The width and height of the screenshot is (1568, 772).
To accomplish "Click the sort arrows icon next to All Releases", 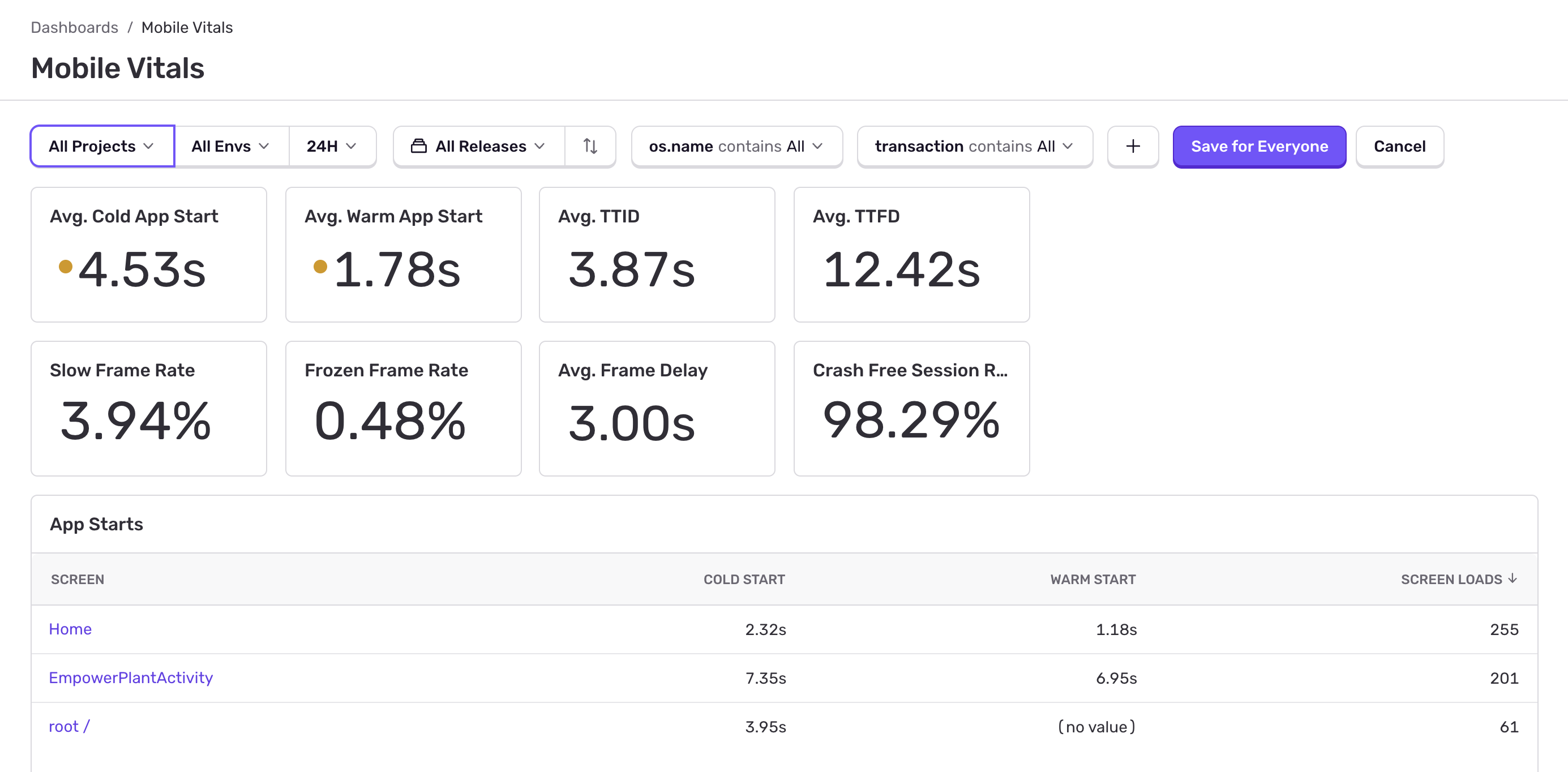I will [x=590, y=146].
